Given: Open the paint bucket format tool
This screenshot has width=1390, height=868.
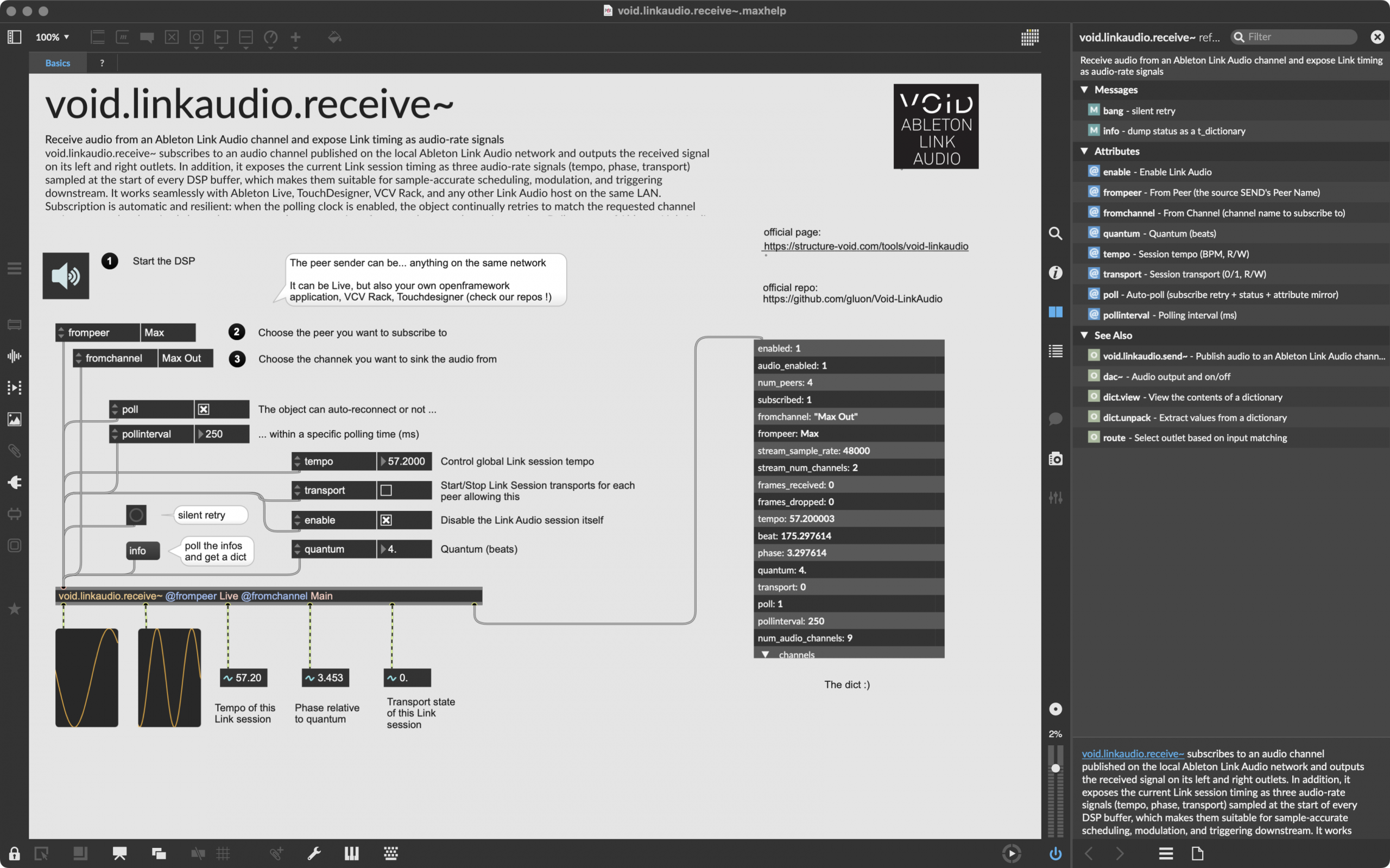Looking at the screenshot, I should (x=334, y=37).
